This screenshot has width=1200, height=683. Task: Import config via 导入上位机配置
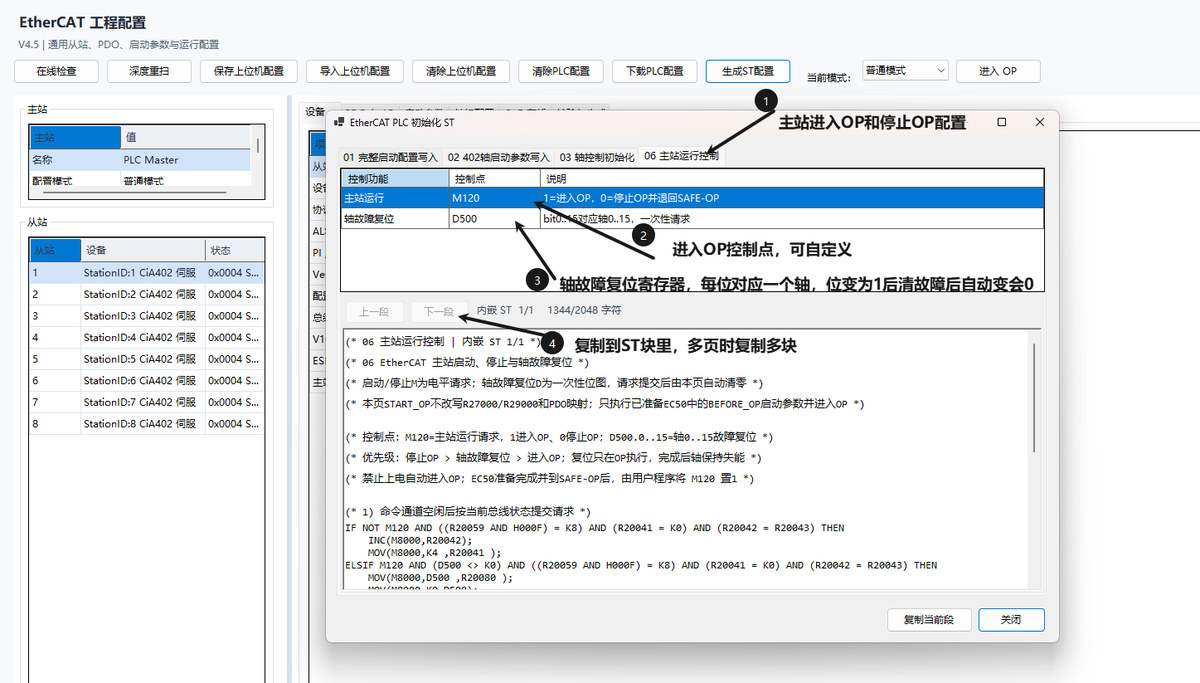click(355, 71)
